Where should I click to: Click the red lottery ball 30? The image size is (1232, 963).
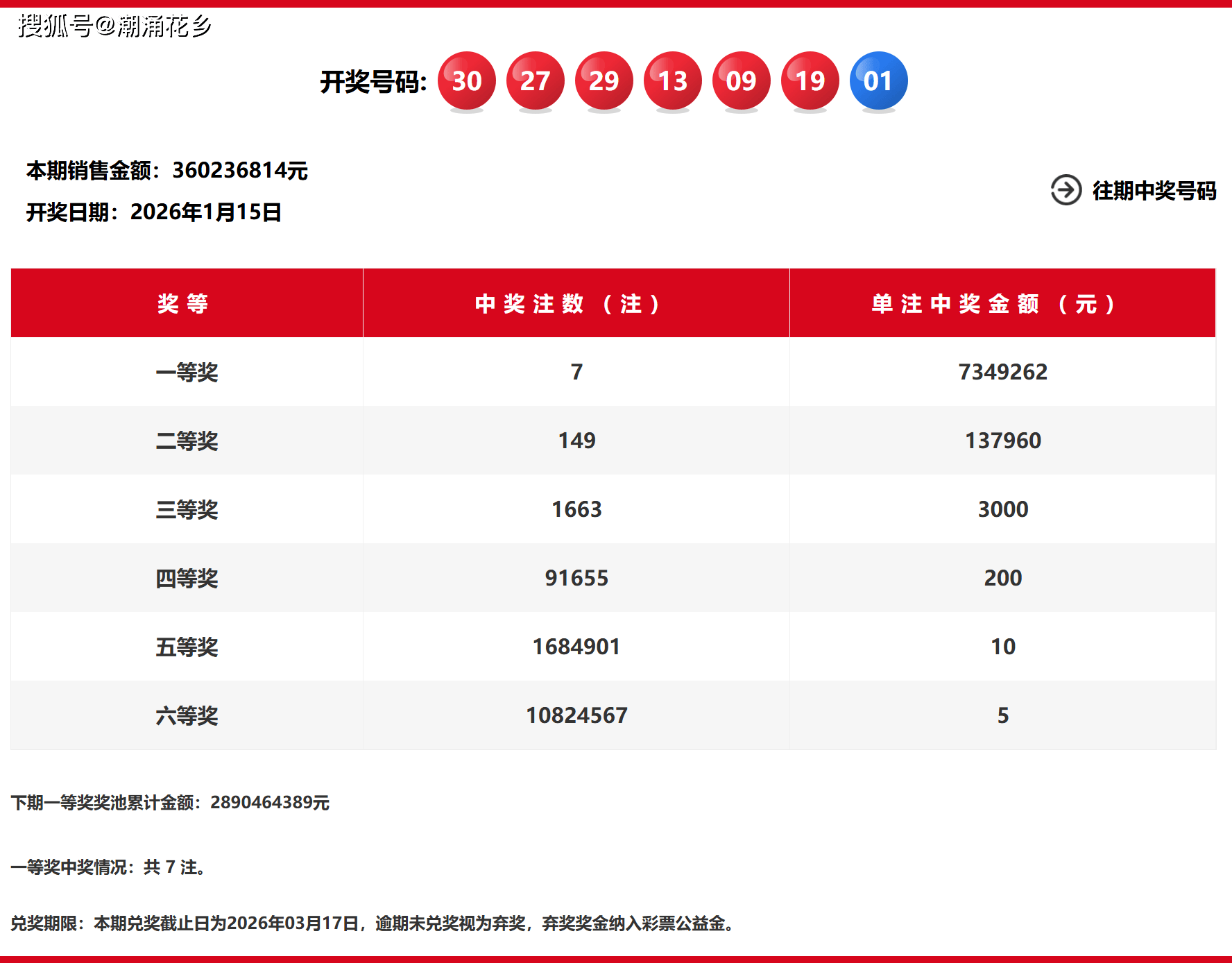(x=466, y=80)
